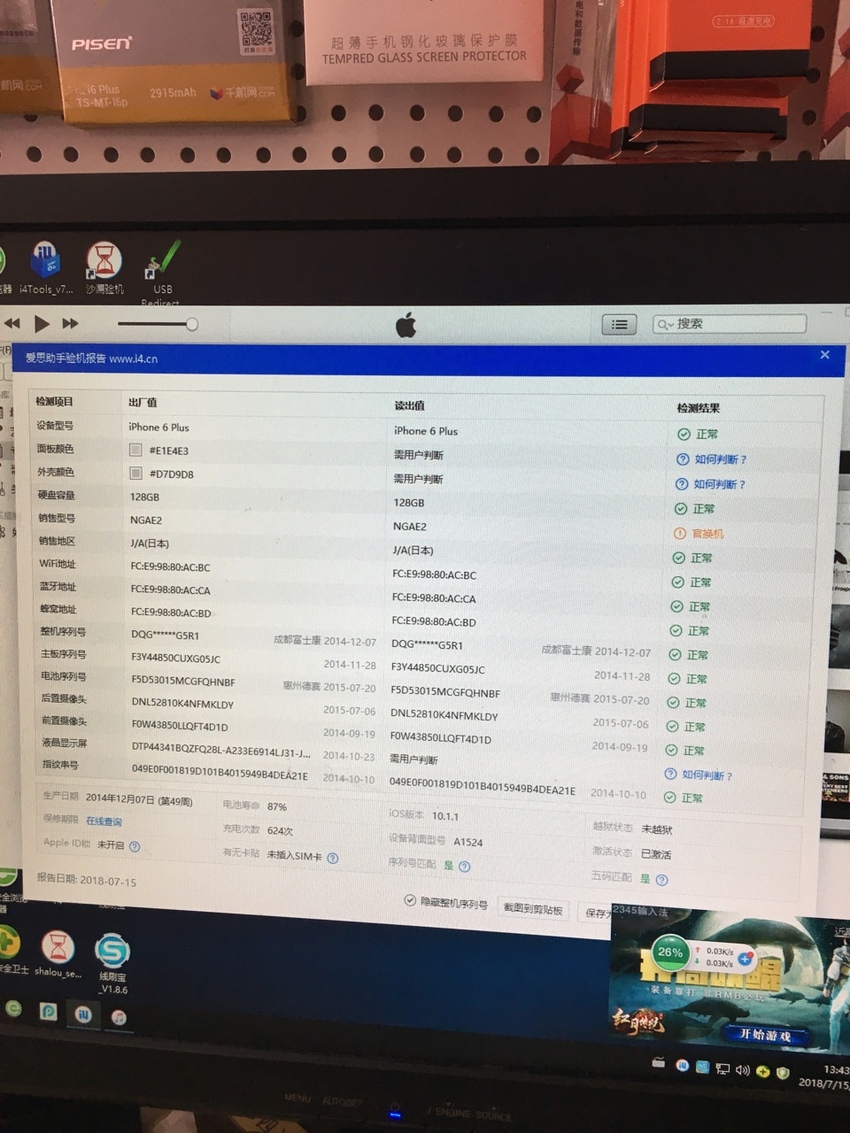The width and height of the screenshot is (850, 1133).
Task: Click the 面板颜色 #E1E4E3 color swatch
Action: pos(135,450)
